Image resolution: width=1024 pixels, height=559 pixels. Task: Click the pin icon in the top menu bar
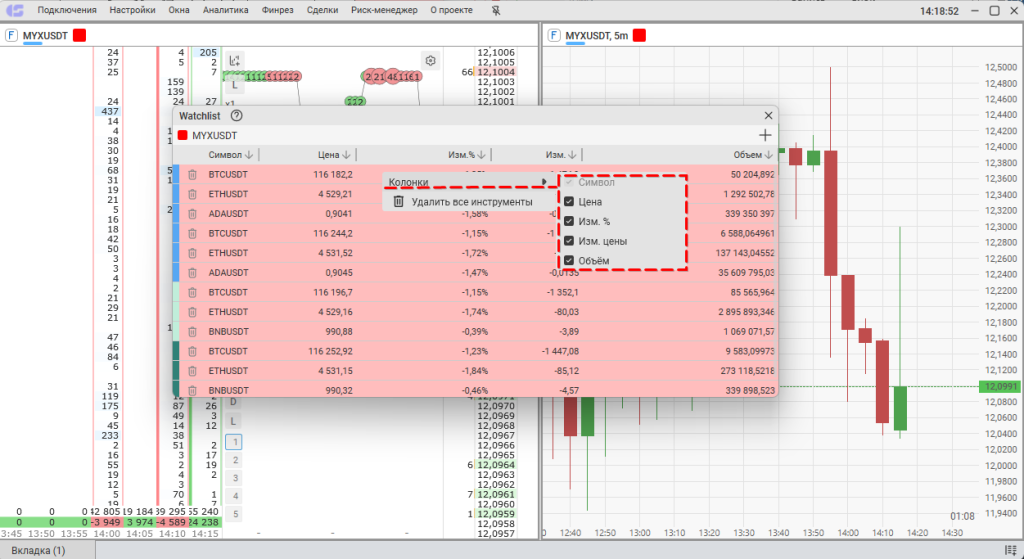pos(496,10)
